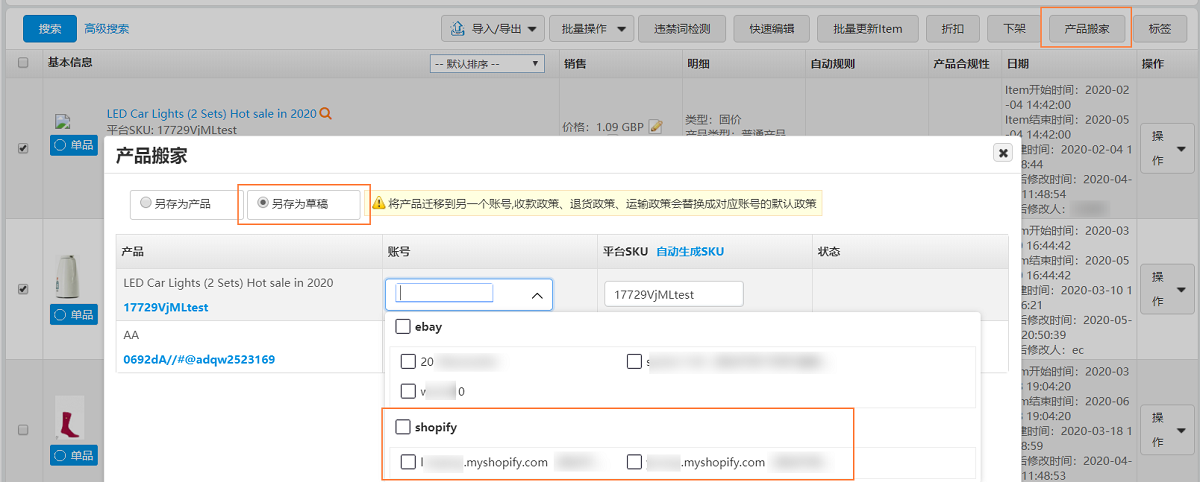Check the shopify group checkbox
Screen dimensions: 1200x482
click(x=403, y=427)
